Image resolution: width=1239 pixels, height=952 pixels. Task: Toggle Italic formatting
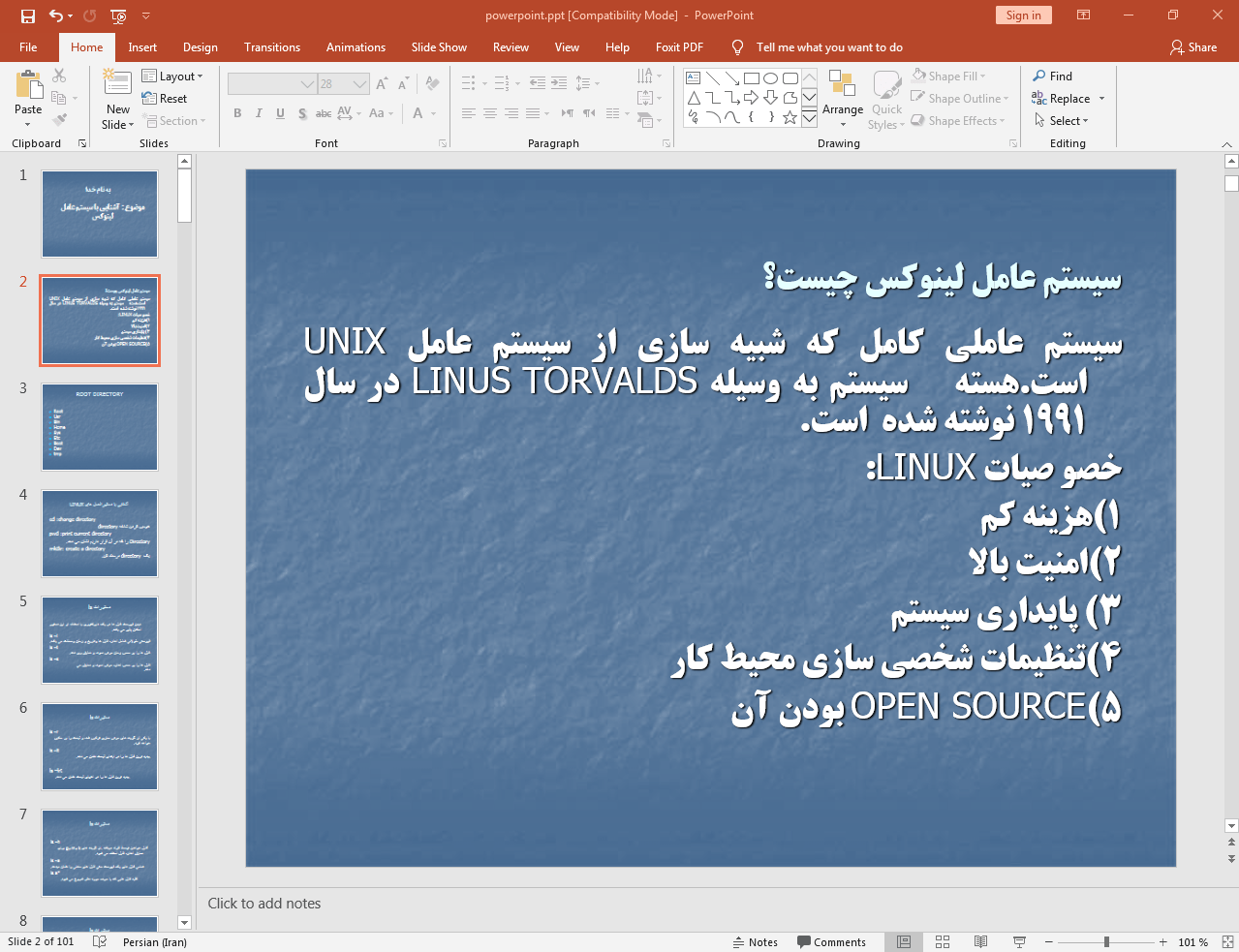(x=259, y=113)
